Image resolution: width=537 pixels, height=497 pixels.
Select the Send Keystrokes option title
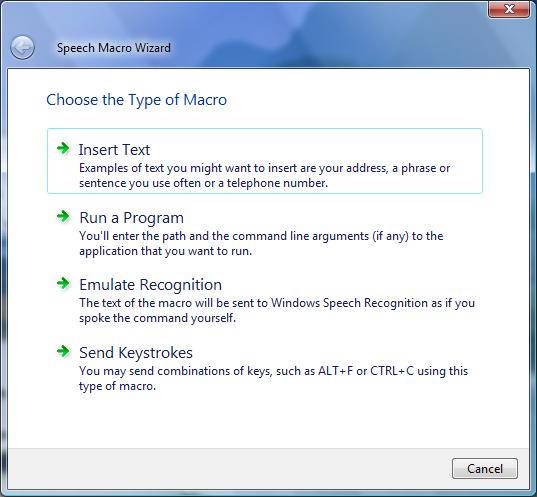tap(136, 353)
